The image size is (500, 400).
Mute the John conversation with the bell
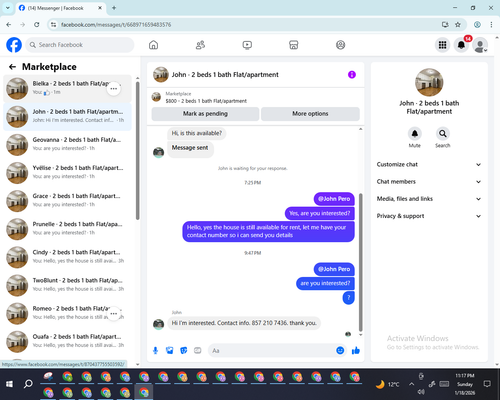(415, 134)
